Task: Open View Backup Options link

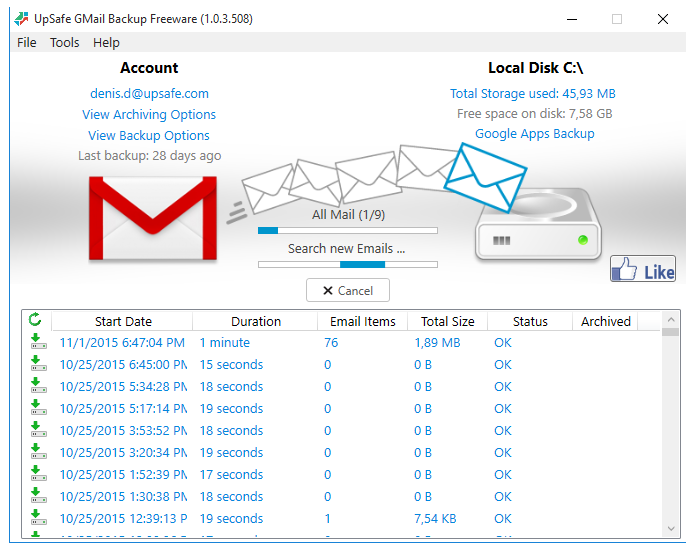Action: coord(149,136)
